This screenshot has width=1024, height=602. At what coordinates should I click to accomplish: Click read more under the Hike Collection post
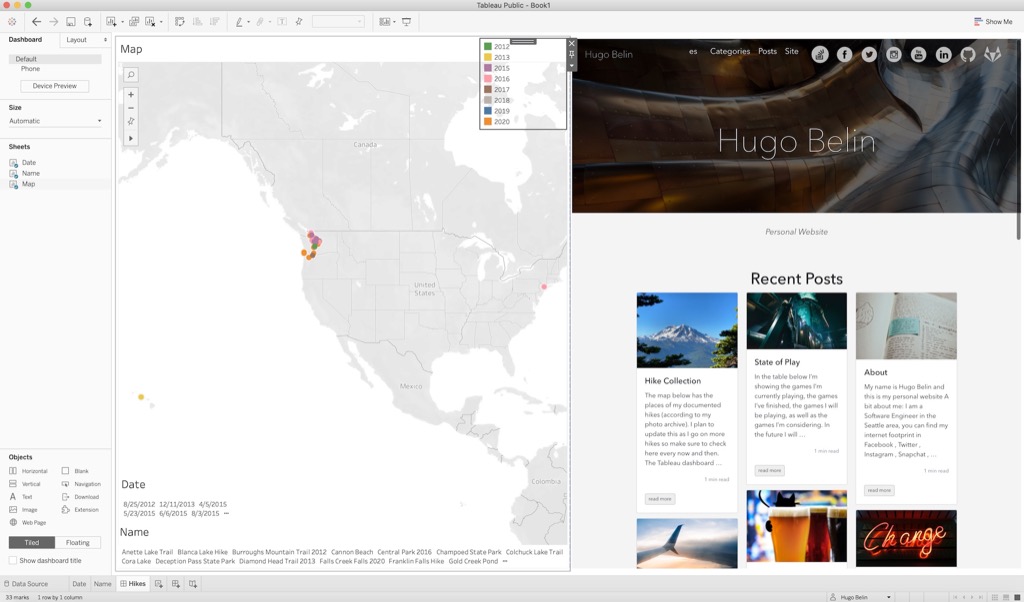[x=659, y=498]
